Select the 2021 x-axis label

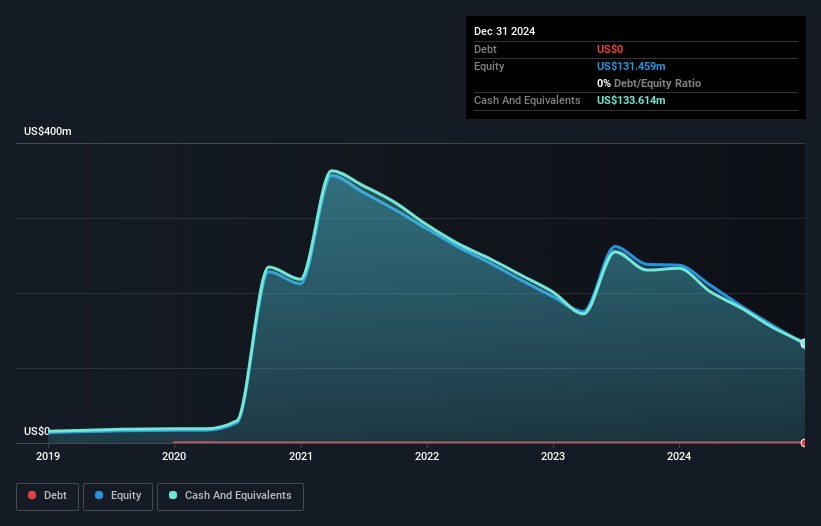(x=300, y=457)
